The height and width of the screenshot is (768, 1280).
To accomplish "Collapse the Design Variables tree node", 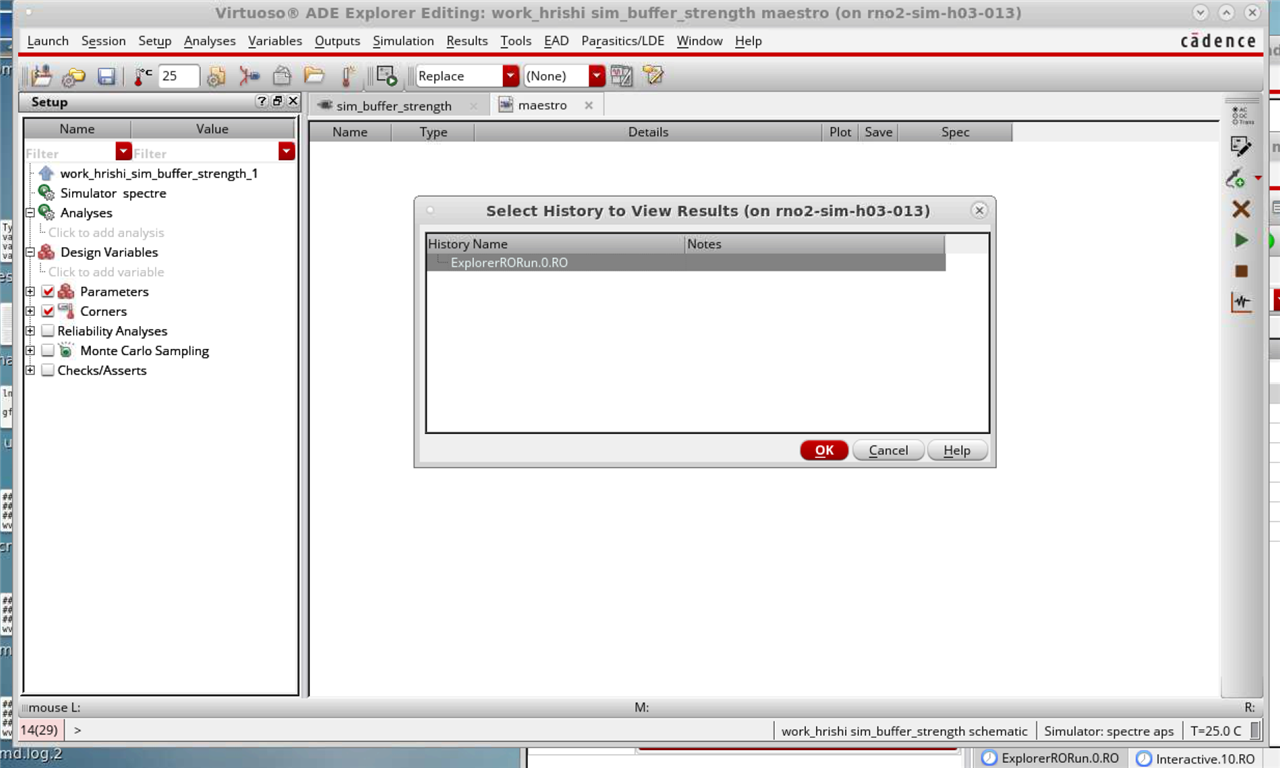I will coord(30,252).
